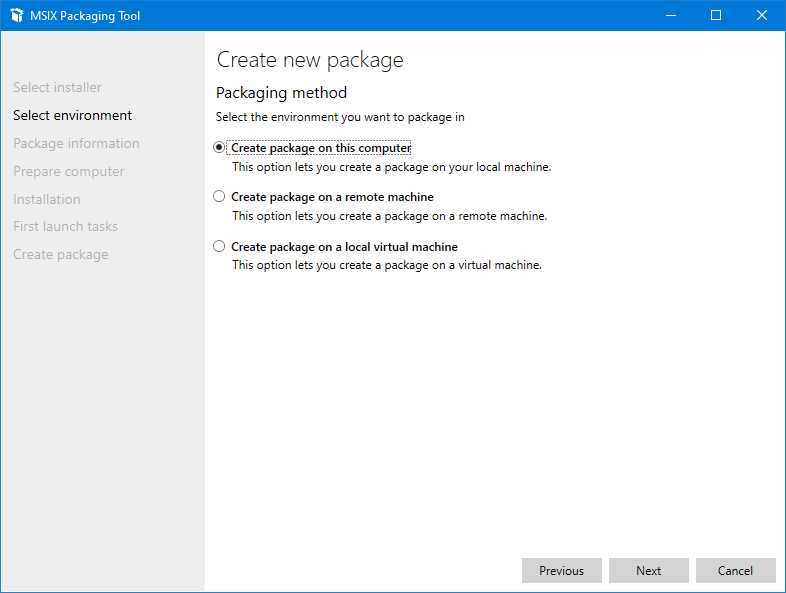The width and height of the screenshot is (786, 593).
Task: Click the Previous button
Action: tap(561, 570)
